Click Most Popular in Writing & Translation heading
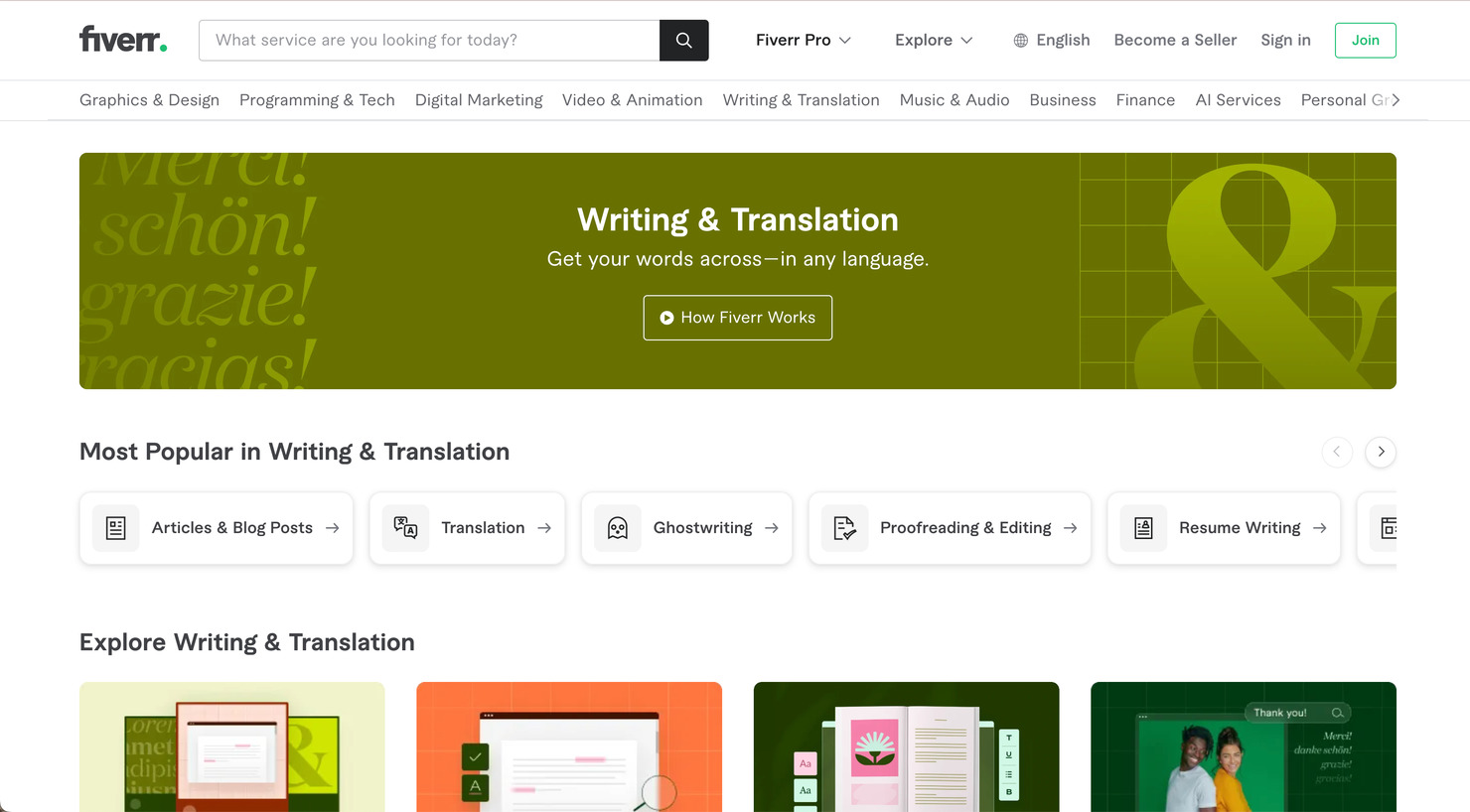The height and width of the screenshot is (812, 1470). pyautogui.click(x=294, y=452)
